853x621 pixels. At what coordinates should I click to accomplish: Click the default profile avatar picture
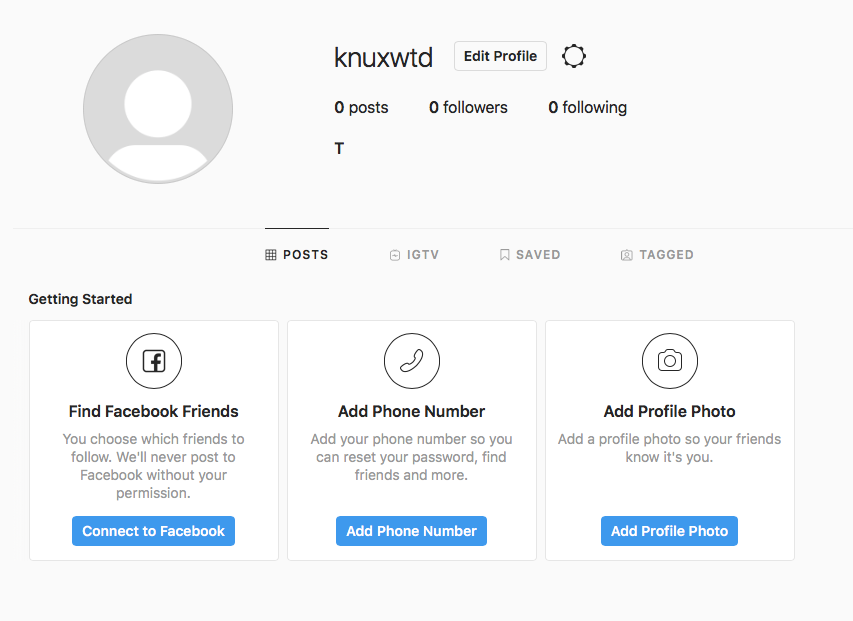(x=158, y=109)
